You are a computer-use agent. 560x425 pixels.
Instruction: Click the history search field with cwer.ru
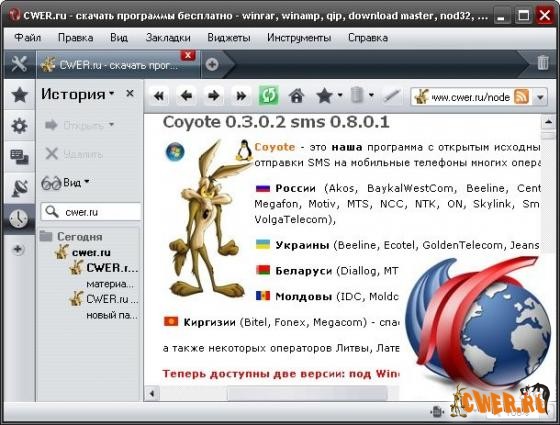tap(91, 212)
